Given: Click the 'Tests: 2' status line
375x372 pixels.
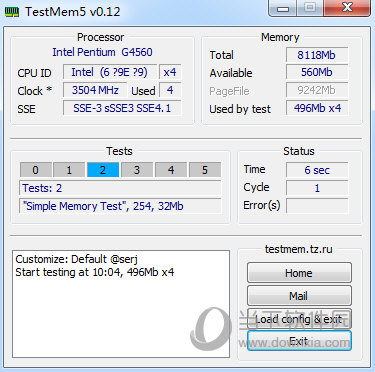Looking at the screenshot, I should pyautogui.click(x=120, y=188).
